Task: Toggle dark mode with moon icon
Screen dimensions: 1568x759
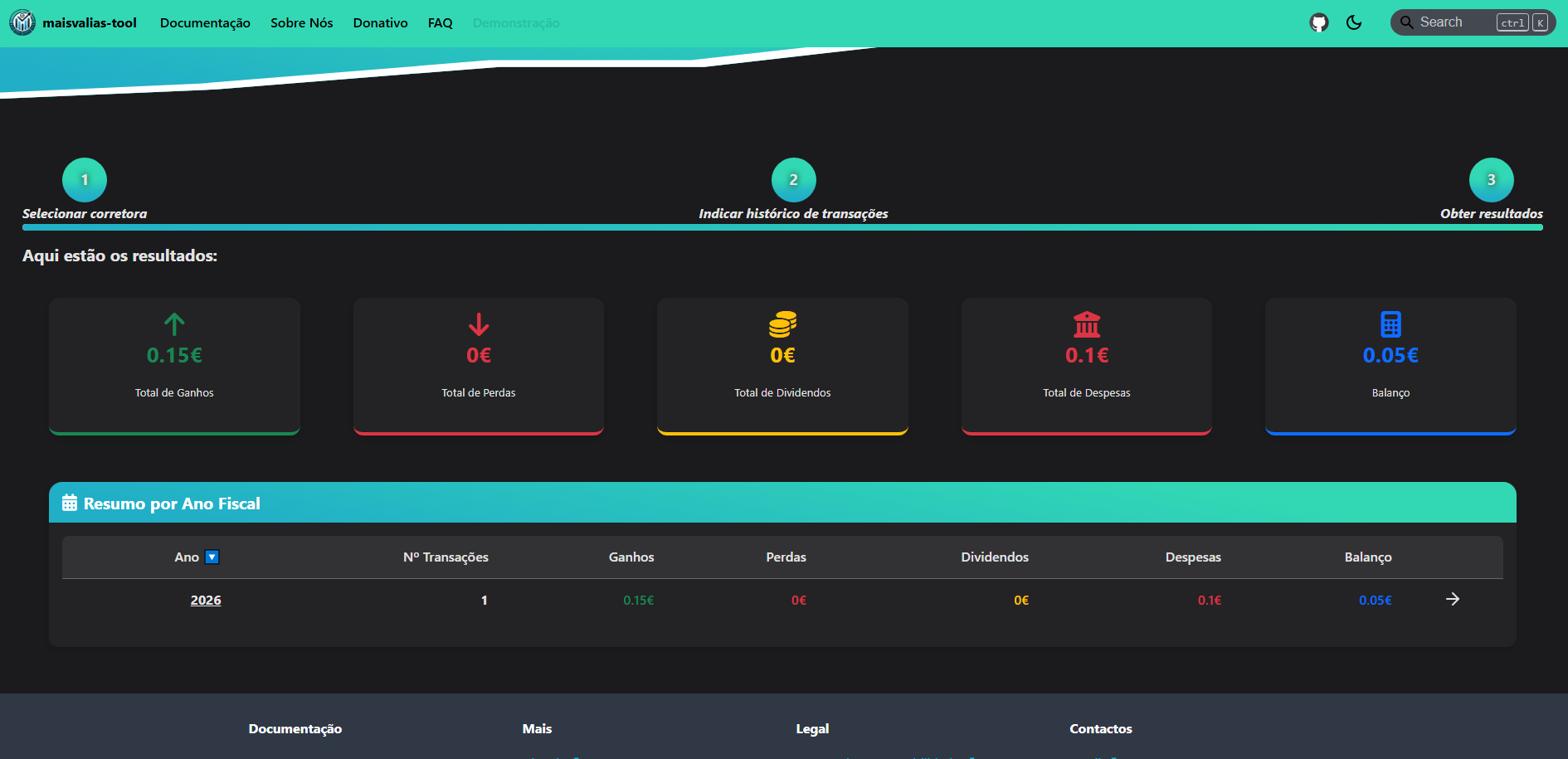Action: pyautogui.click(x=1354, y=22)
